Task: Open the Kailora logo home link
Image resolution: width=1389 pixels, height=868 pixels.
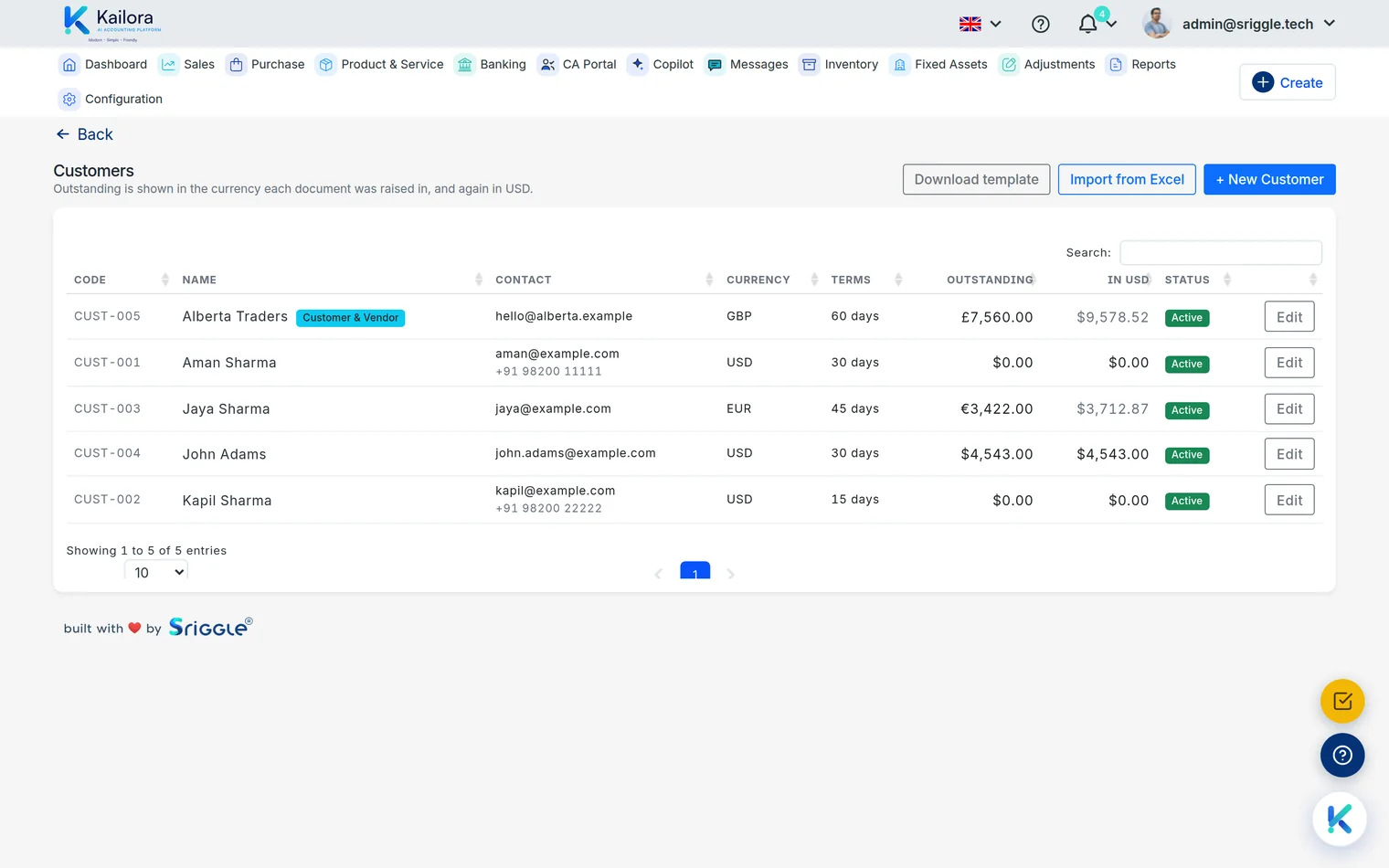Action: click(x=112, y=24)
